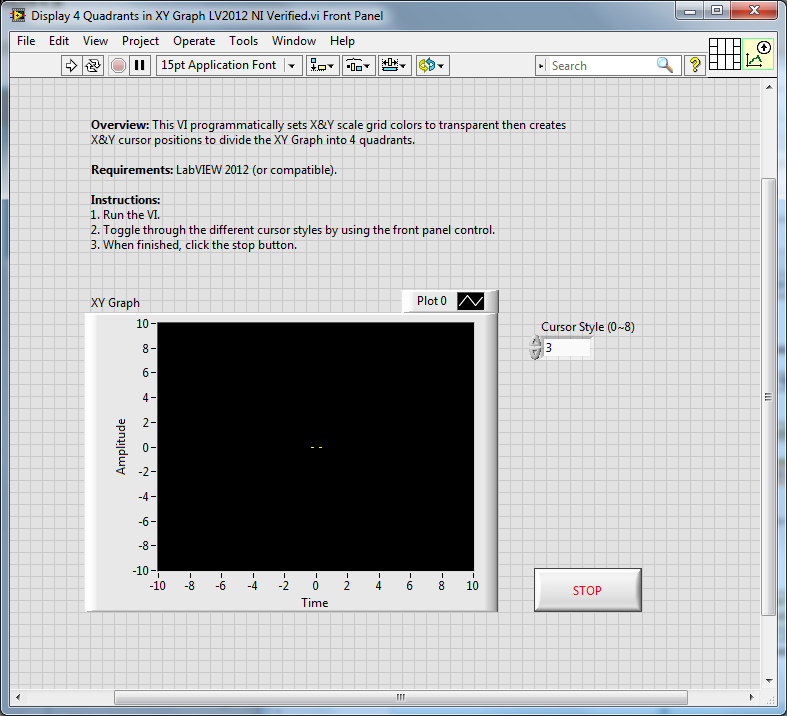Click the magnifier search icon

tap(665, 65)
